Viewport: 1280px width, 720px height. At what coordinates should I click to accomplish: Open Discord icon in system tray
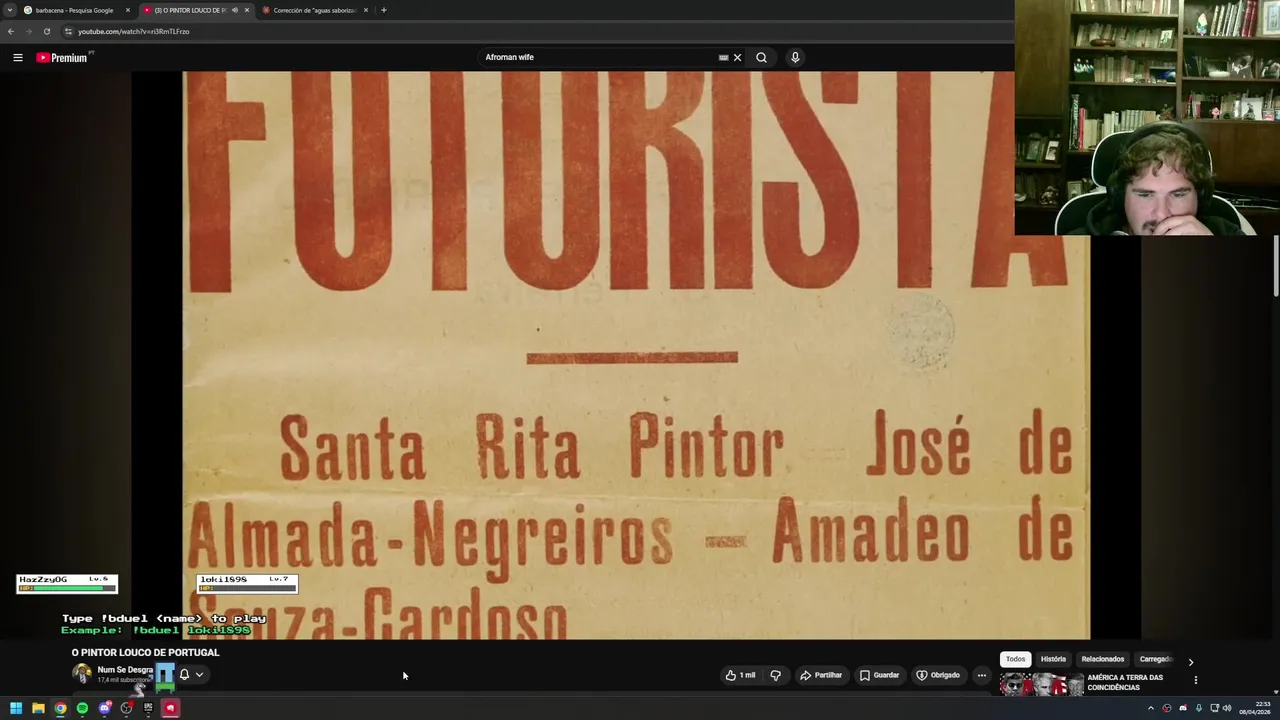coord(1183,708)
